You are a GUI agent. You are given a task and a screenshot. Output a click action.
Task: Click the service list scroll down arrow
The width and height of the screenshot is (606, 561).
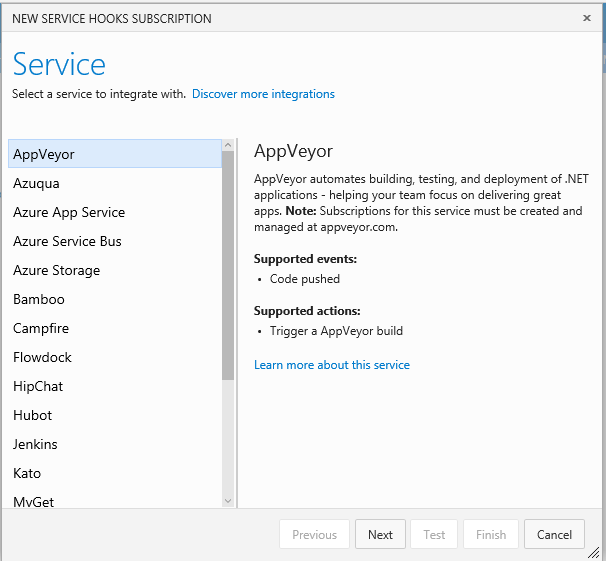coord(228,501)
